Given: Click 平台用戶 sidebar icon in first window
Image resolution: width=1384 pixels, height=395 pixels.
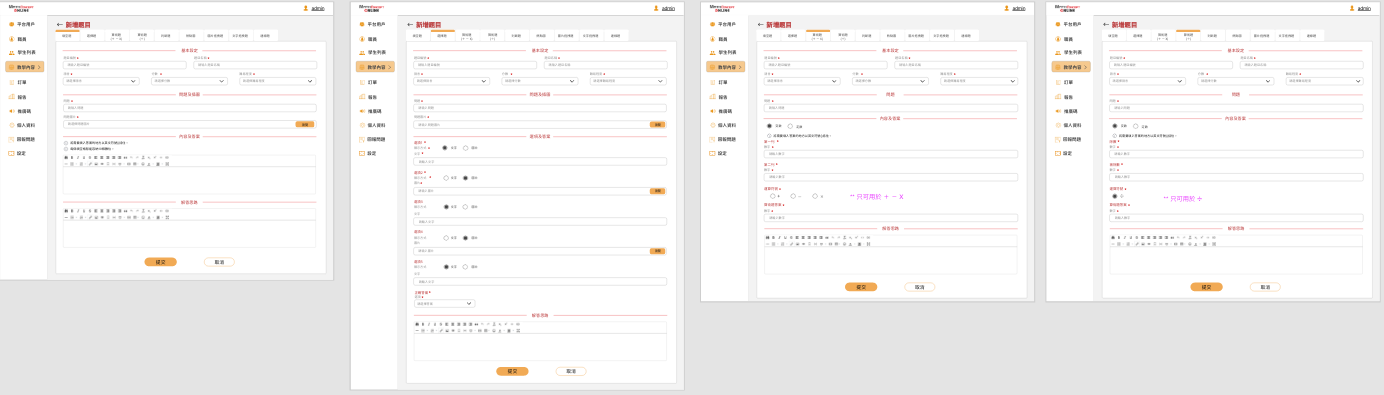Looking at the screenshot, I should [12, 24].
